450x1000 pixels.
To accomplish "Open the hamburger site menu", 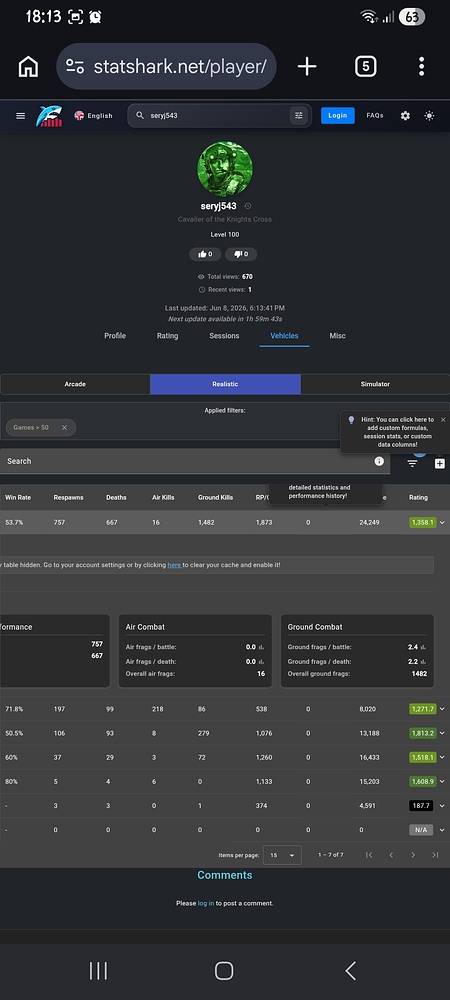I will coord(20,115).
